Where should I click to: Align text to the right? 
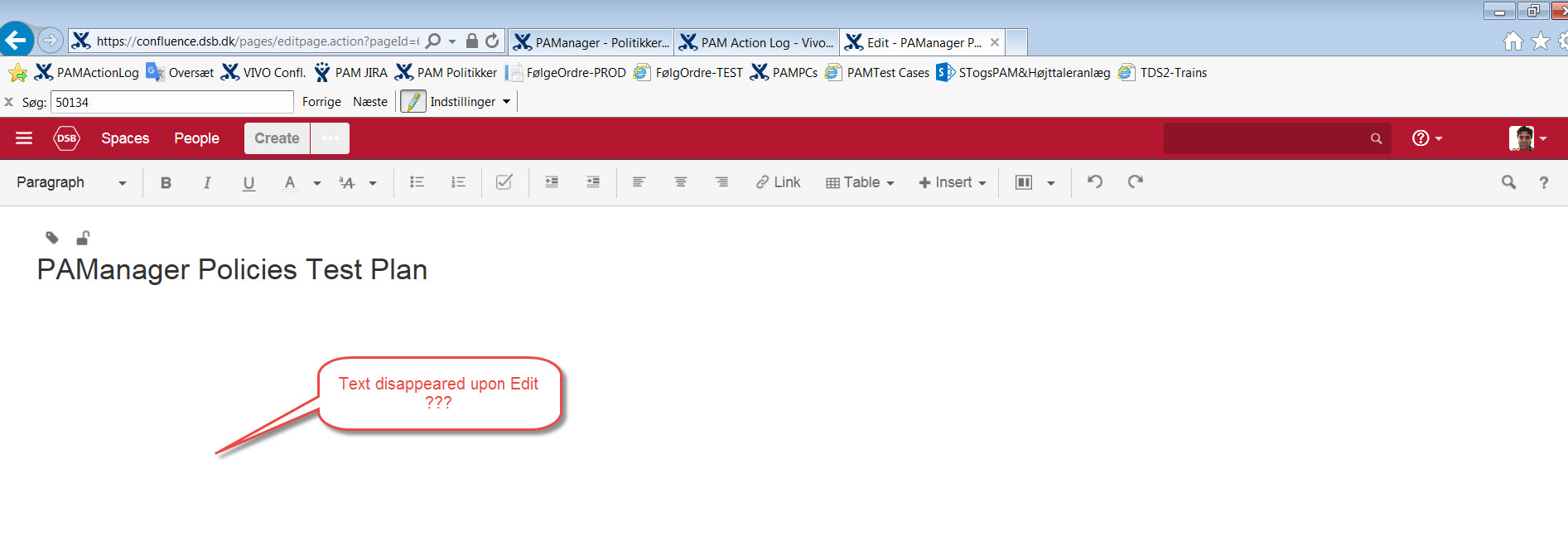click(x=721, y=182)
